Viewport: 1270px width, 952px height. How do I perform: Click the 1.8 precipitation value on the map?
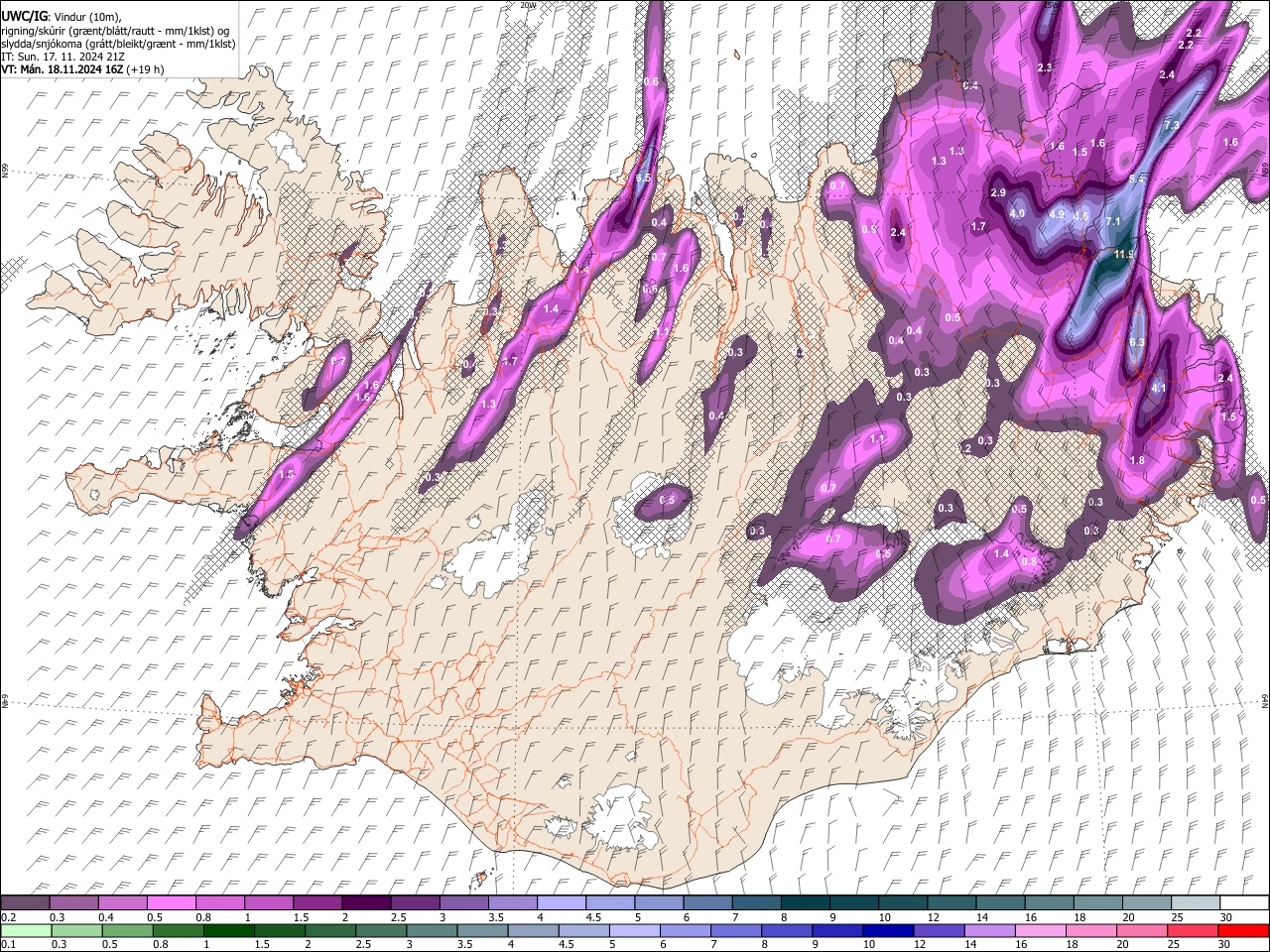1137,460
